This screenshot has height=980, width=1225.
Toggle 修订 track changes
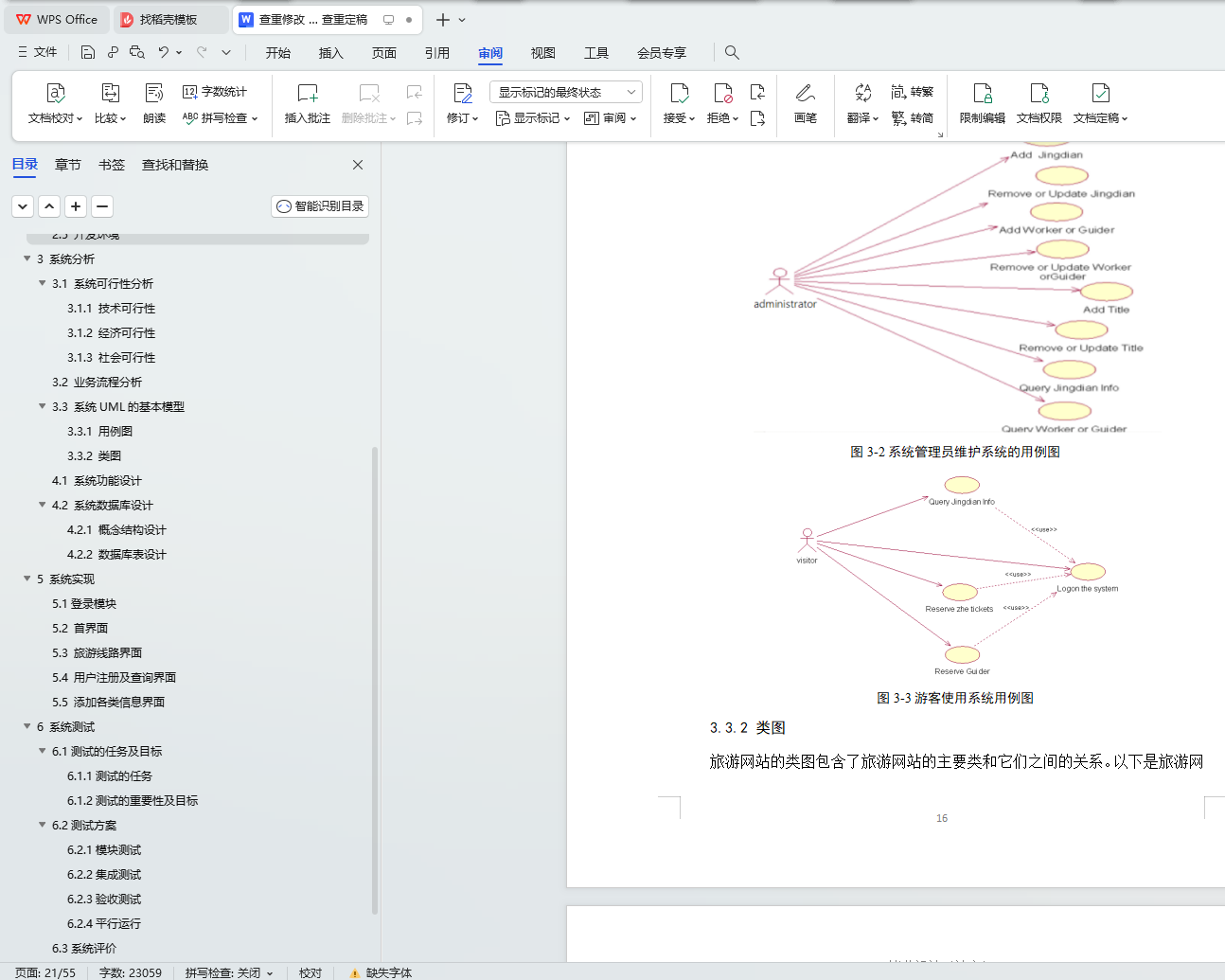(x=462, y=104)
